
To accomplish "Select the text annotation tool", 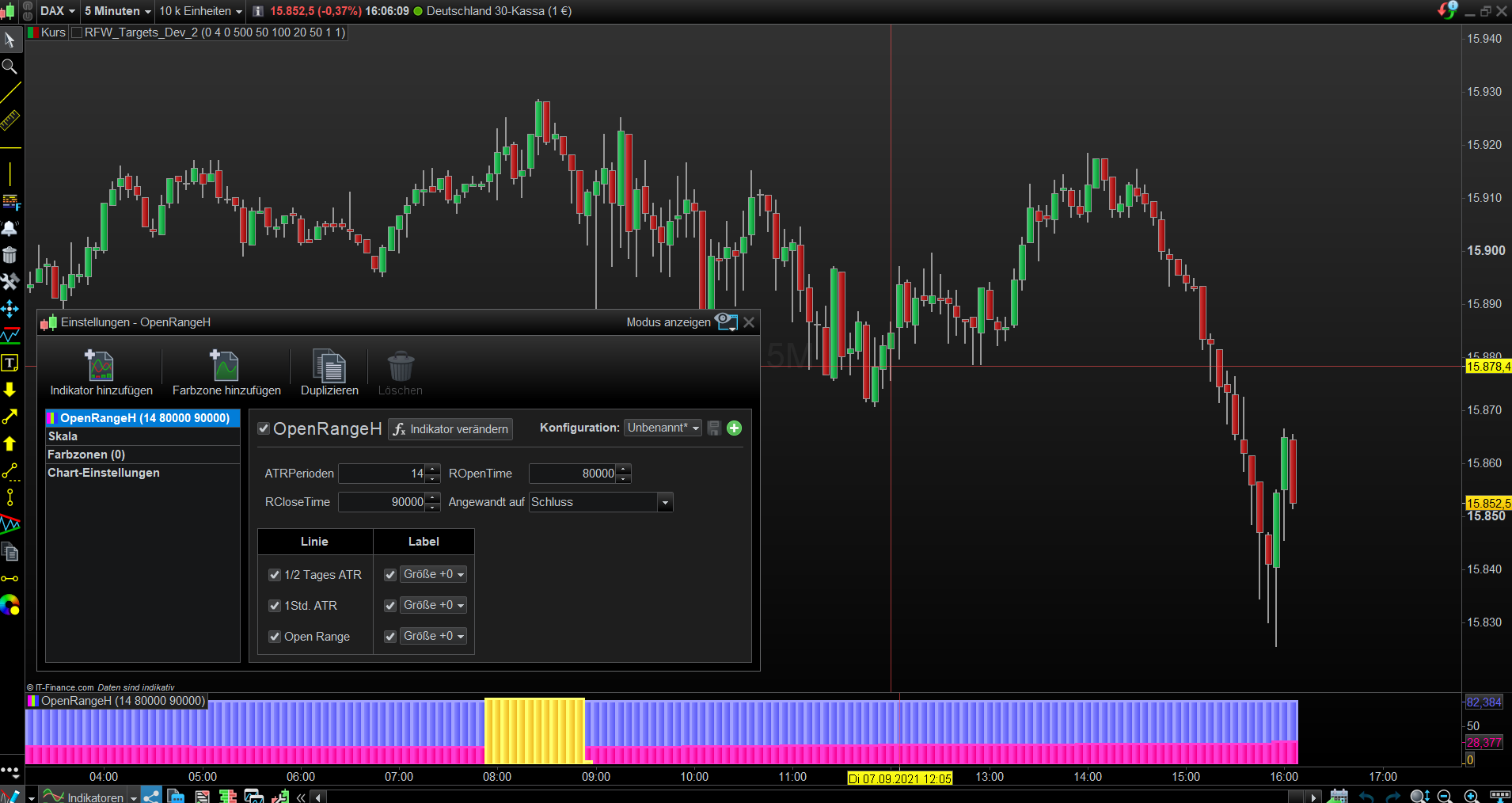I will pos(9,363).
